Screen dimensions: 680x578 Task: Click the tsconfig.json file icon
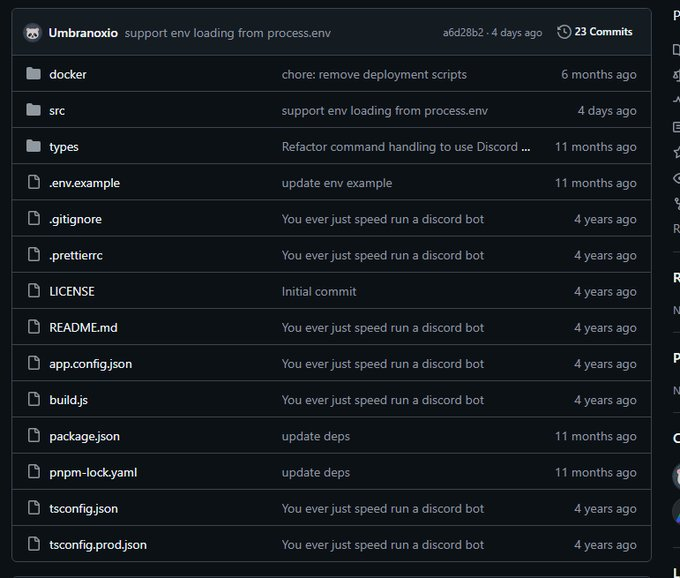point(33,508)
